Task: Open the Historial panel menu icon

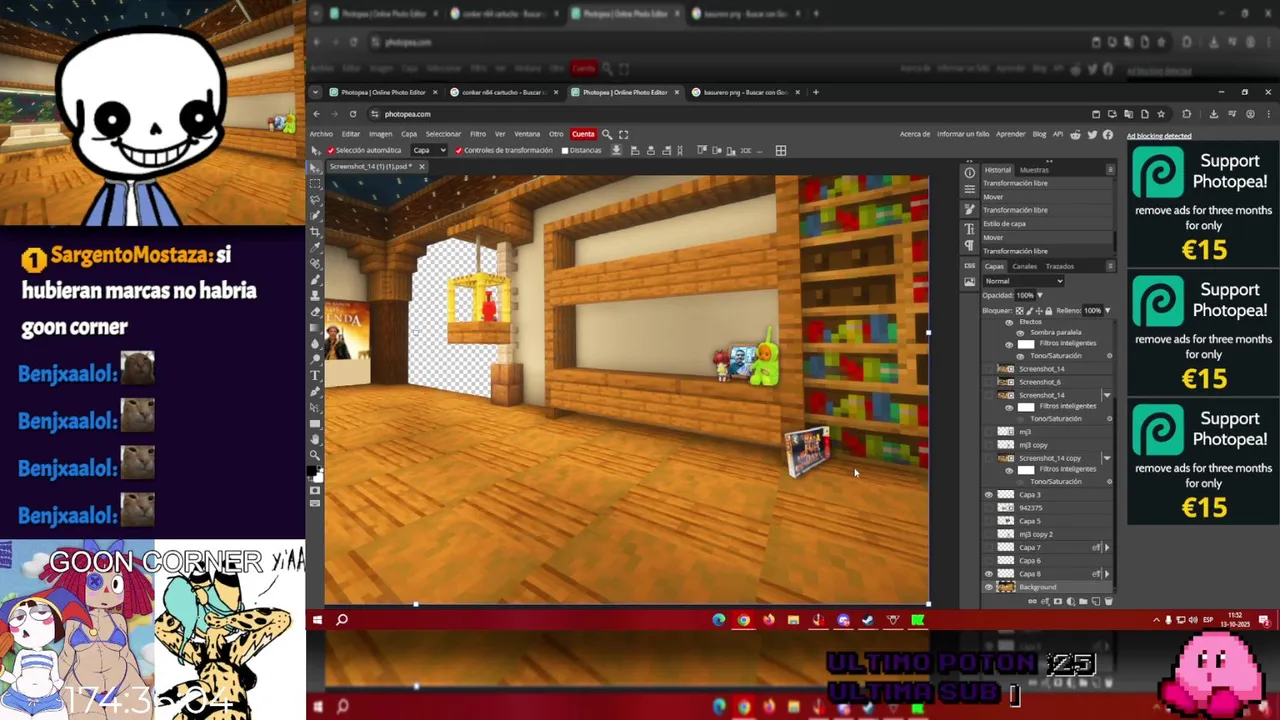Action: 1110,170
